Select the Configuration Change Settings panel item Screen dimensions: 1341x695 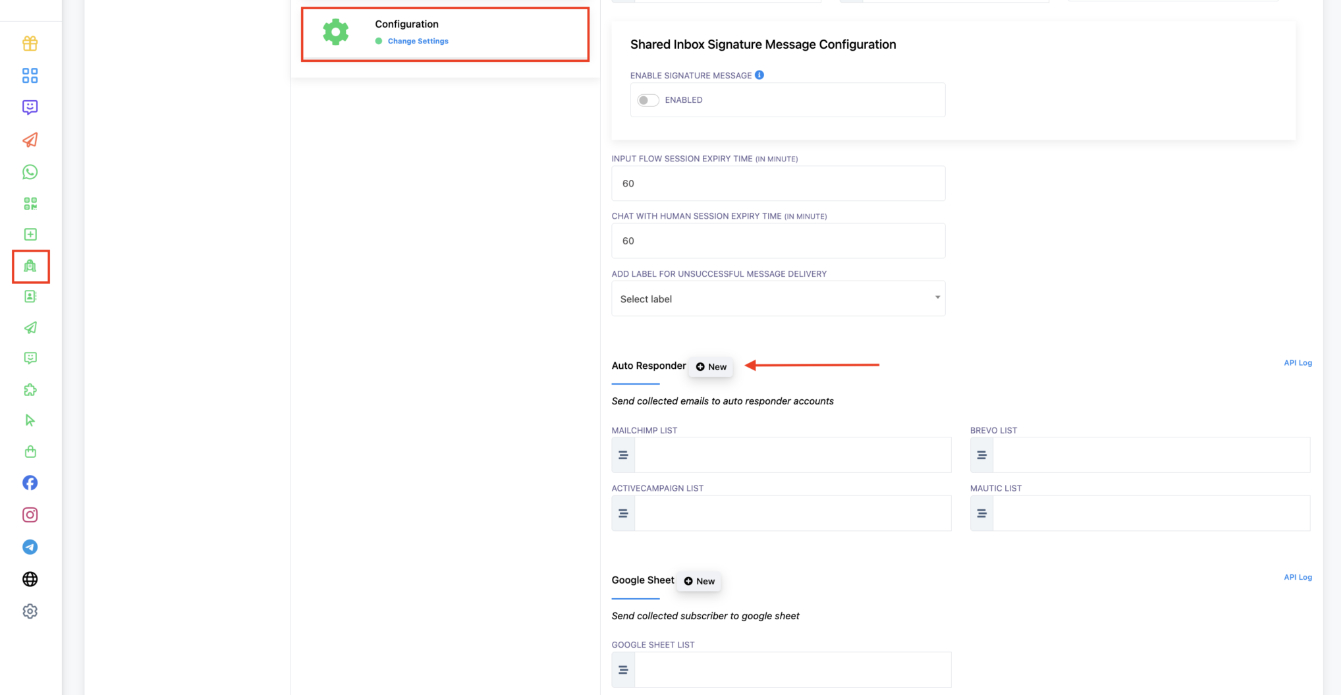click(445, 33)
